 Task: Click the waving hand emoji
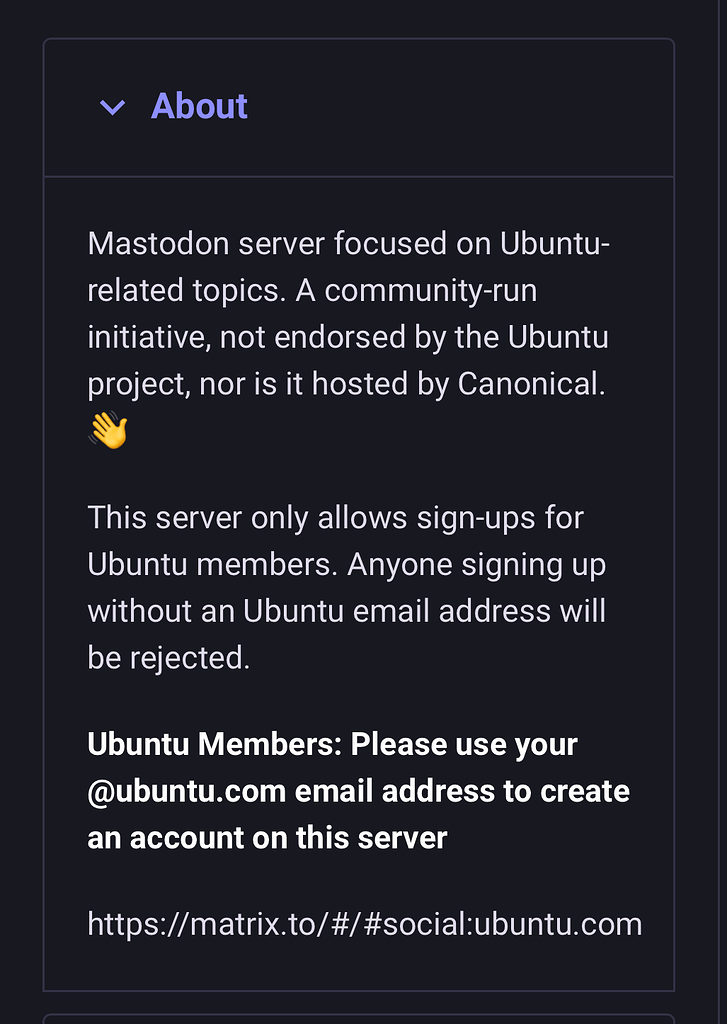click(x=106, y=428)
